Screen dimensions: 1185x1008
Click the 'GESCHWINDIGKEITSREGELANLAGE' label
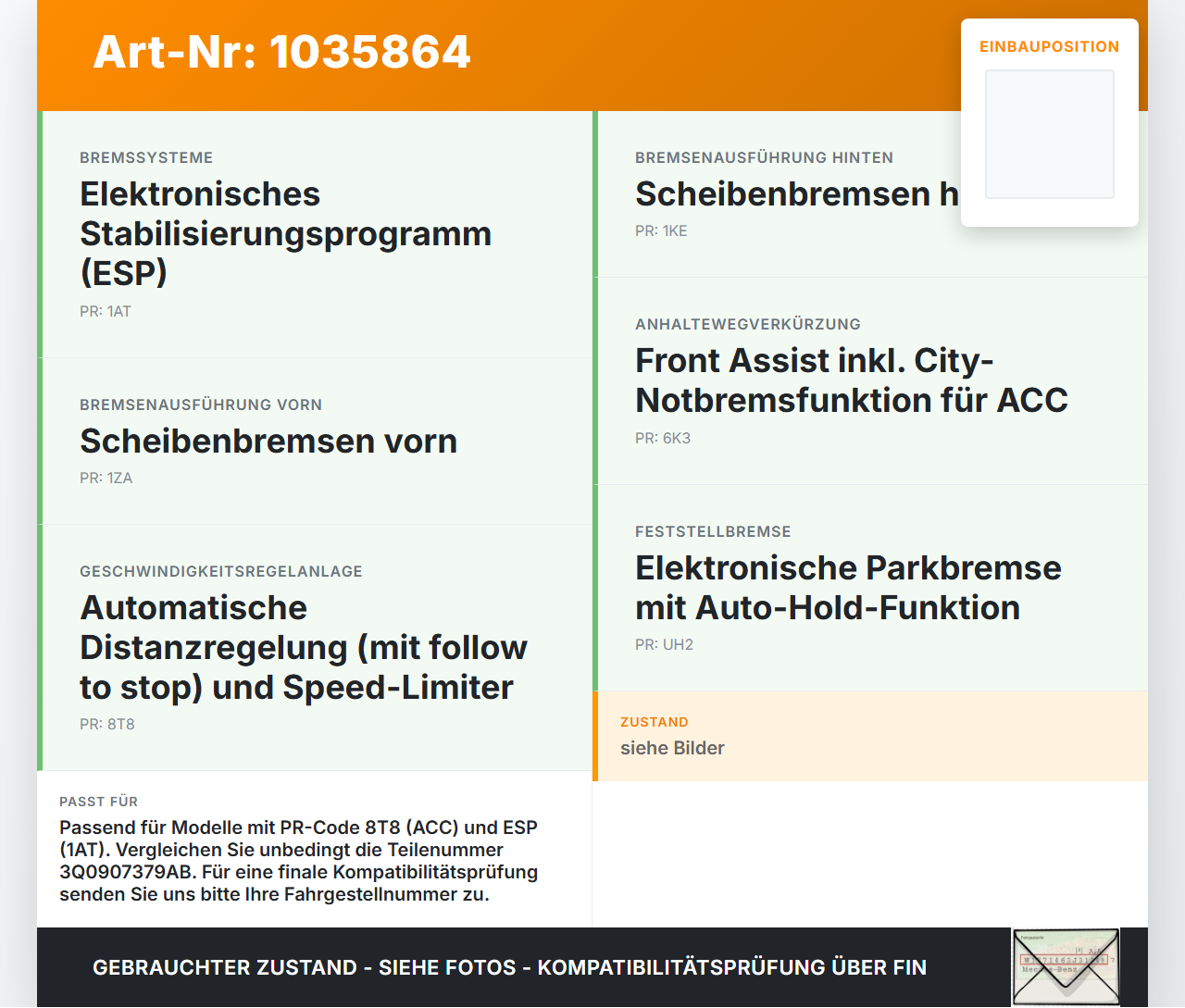tap(221, 571)
